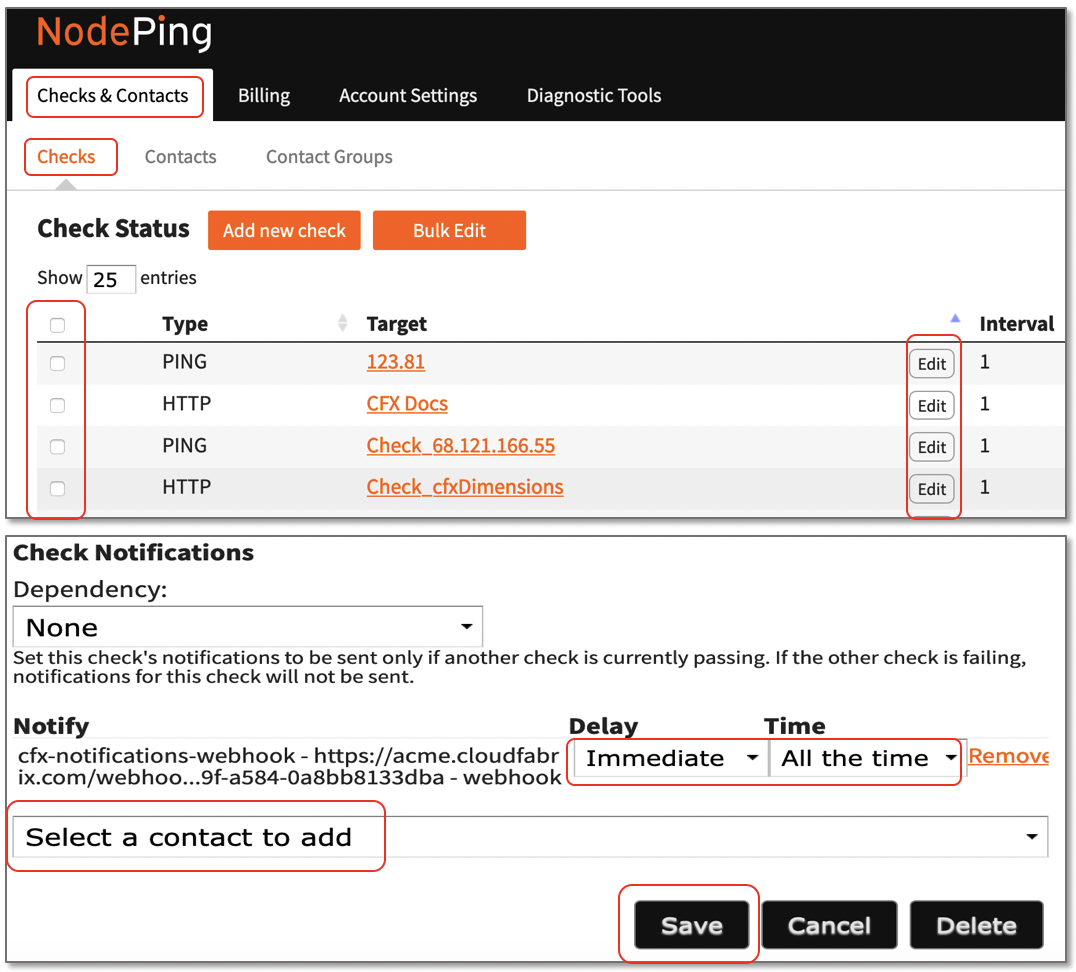Screen dimensions: 1076x972
Task: Tick the checkbox for Check_cfxDimensions row
Action: (x=58, y=488)
